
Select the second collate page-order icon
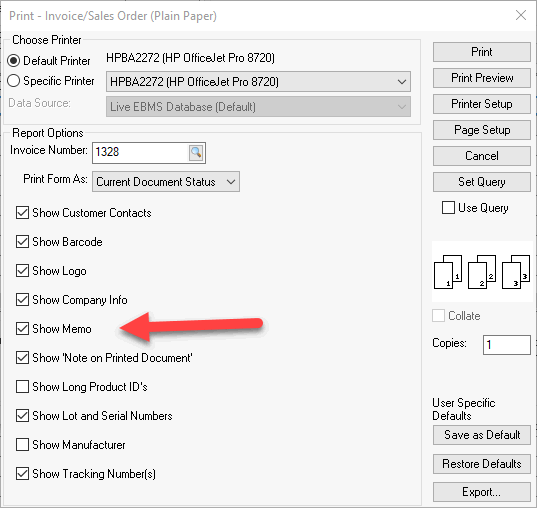[x=482, y=272]
